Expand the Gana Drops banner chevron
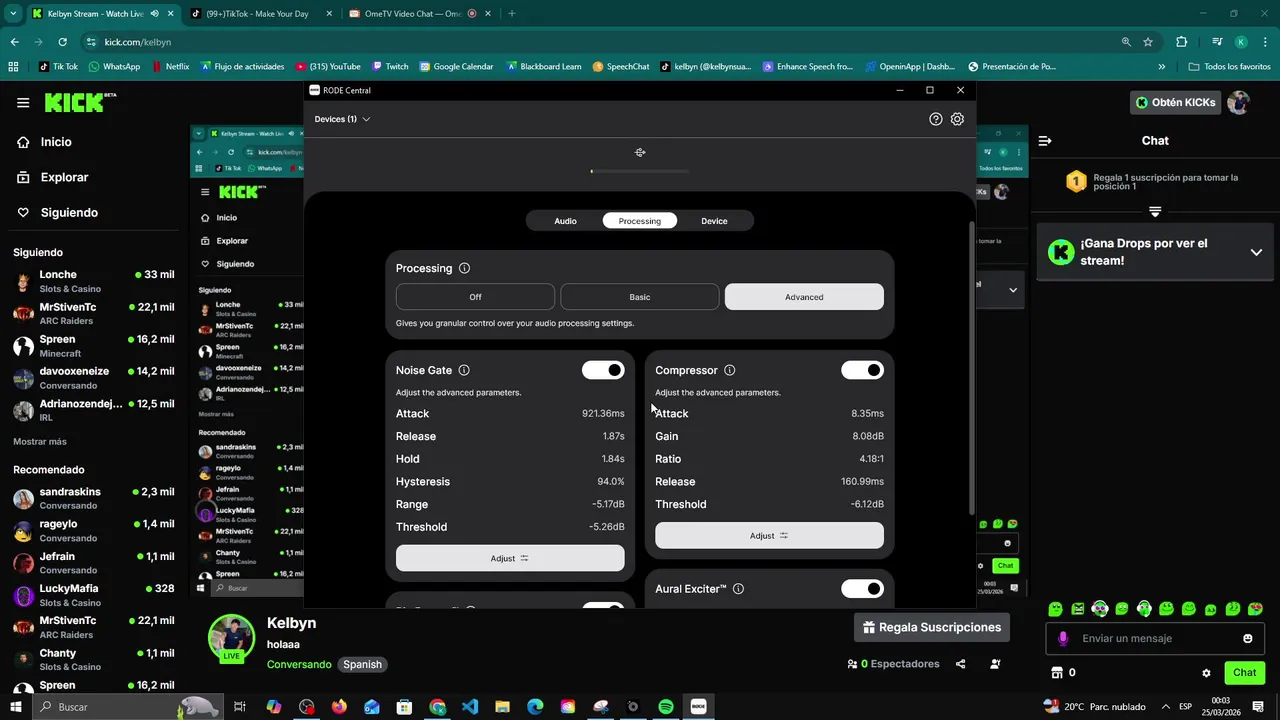The image size is (1280, 720). [x=1256, y=252]
